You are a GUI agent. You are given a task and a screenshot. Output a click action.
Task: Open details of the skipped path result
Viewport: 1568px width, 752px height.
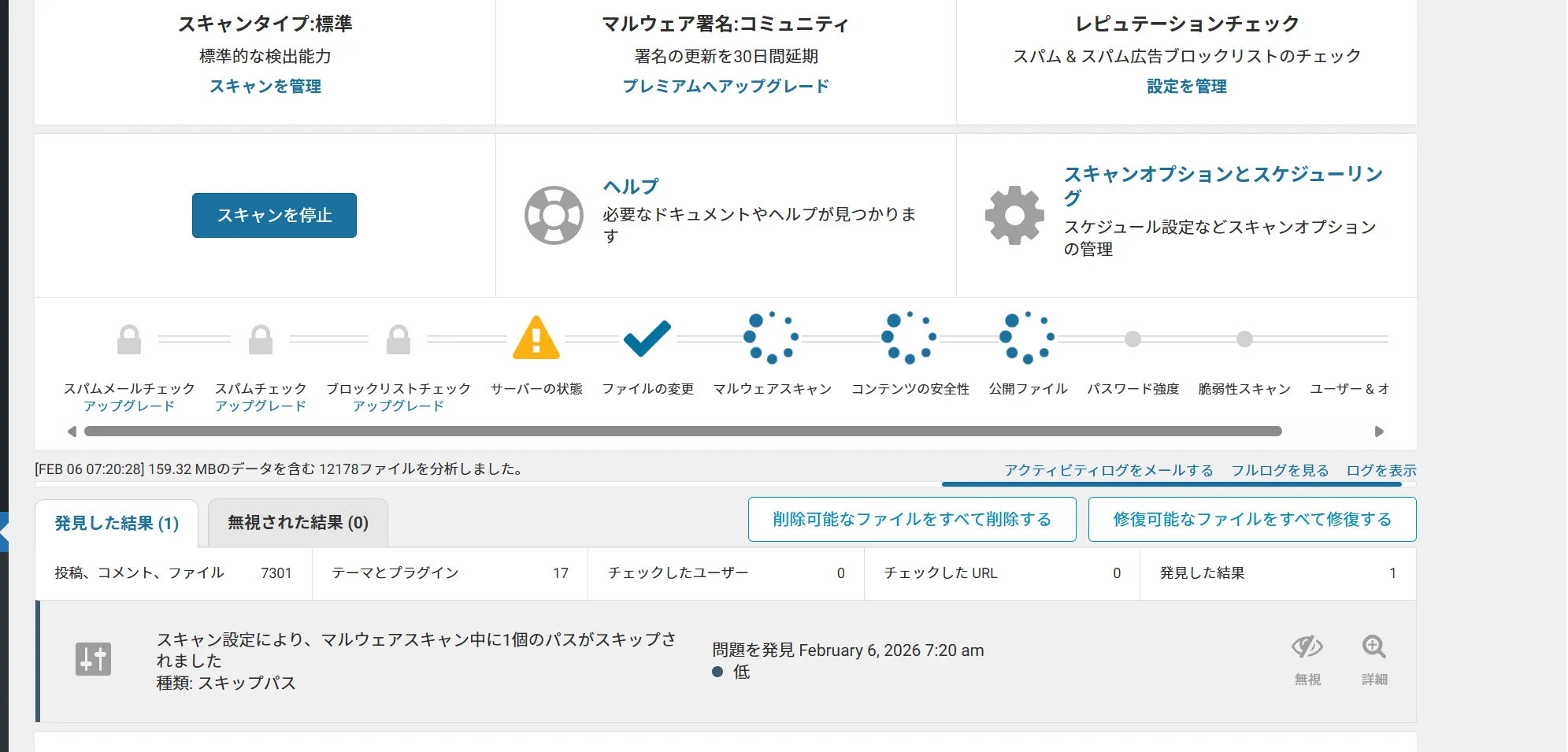(x=1374, y=658)
